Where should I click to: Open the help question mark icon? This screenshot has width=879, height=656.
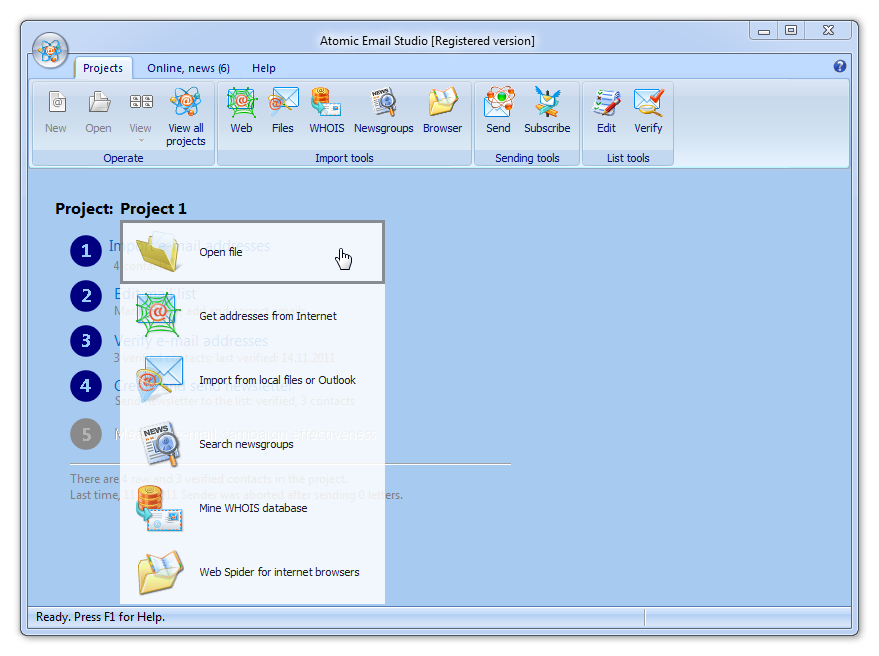[840, 67]
